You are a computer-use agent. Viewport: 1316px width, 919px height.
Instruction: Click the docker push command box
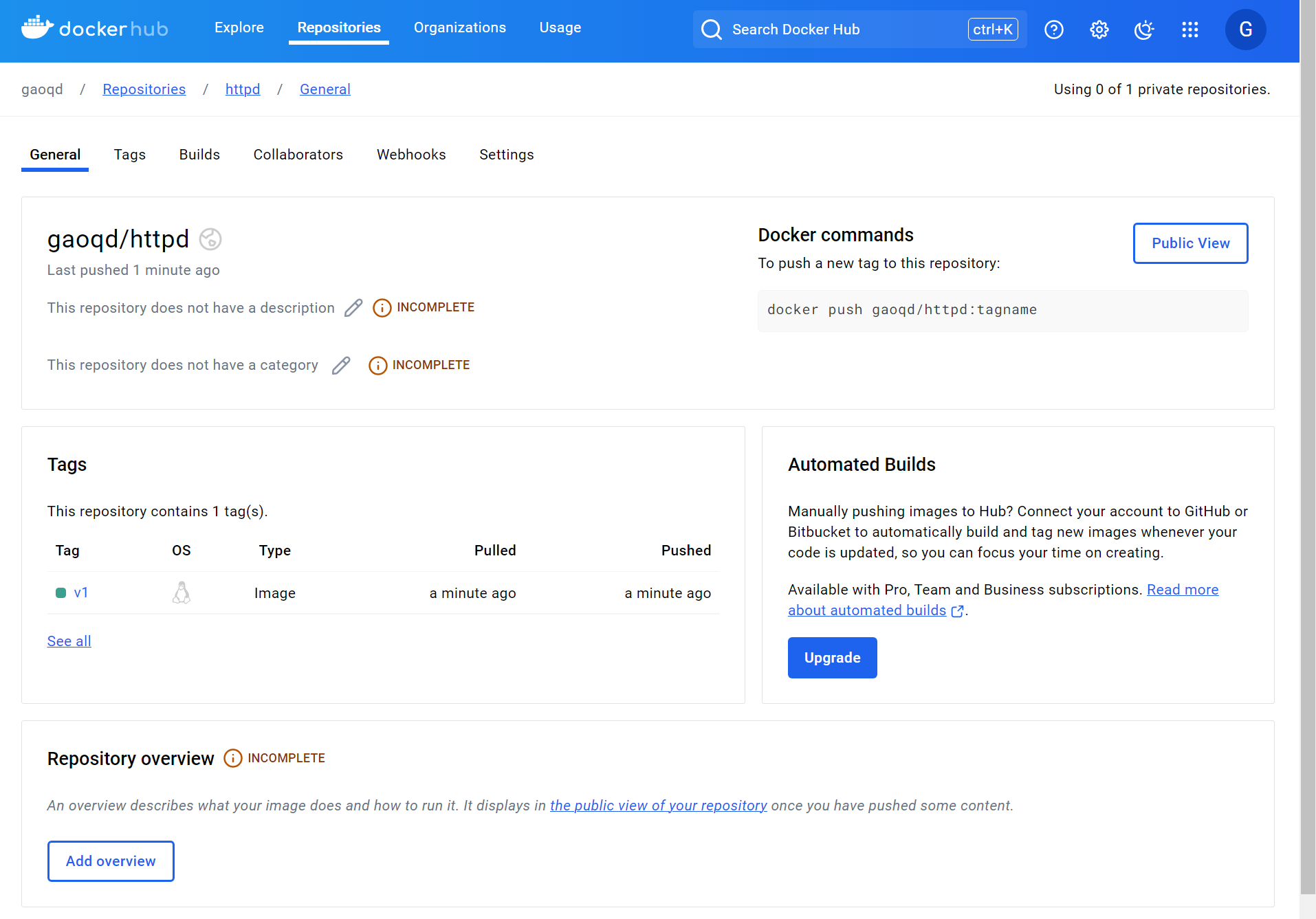coord(1002,311)
